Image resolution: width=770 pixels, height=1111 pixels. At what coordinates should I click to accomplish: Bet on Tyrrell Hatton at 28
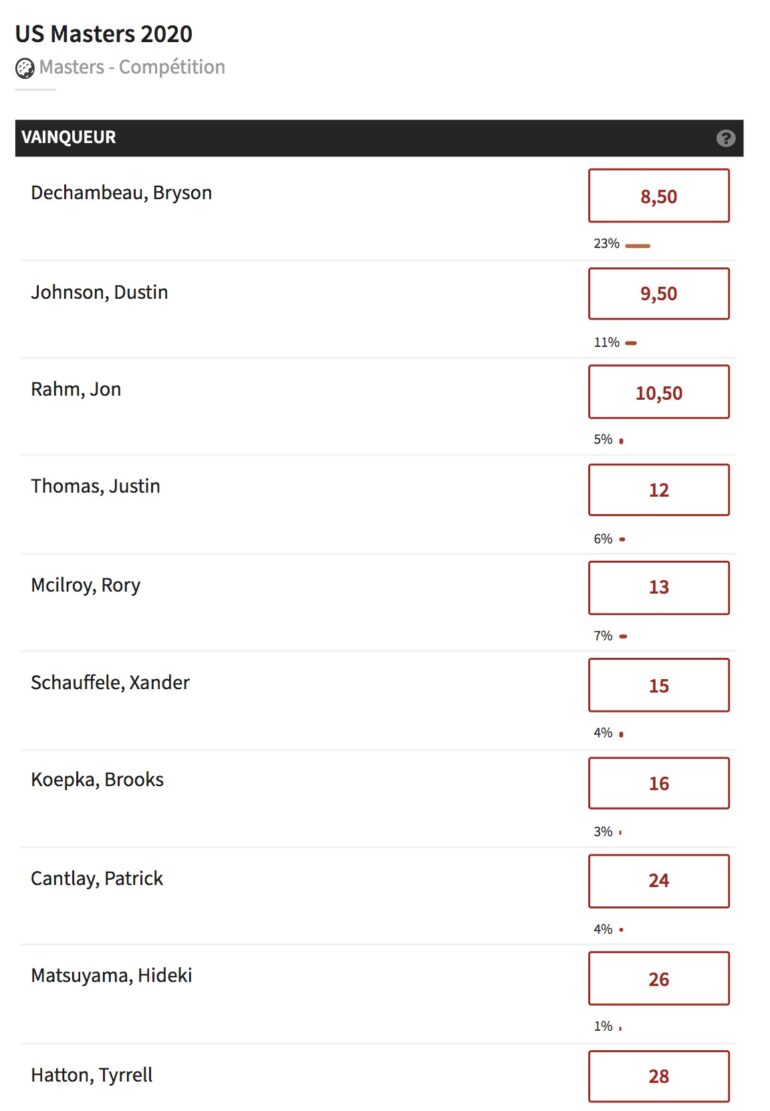(659, 1076)
